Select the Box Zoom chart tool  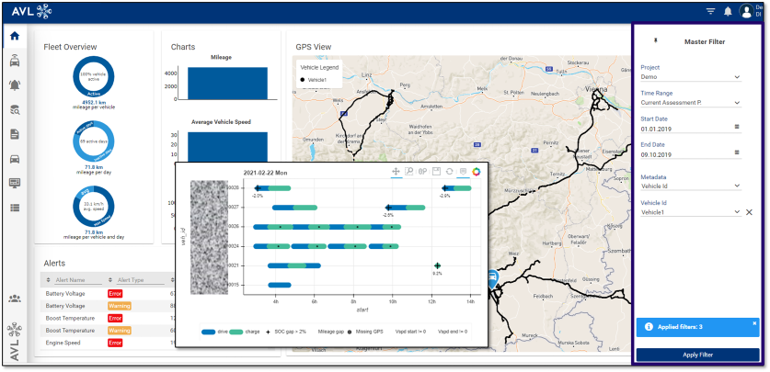pyautogui.click(x=409, y=171)
